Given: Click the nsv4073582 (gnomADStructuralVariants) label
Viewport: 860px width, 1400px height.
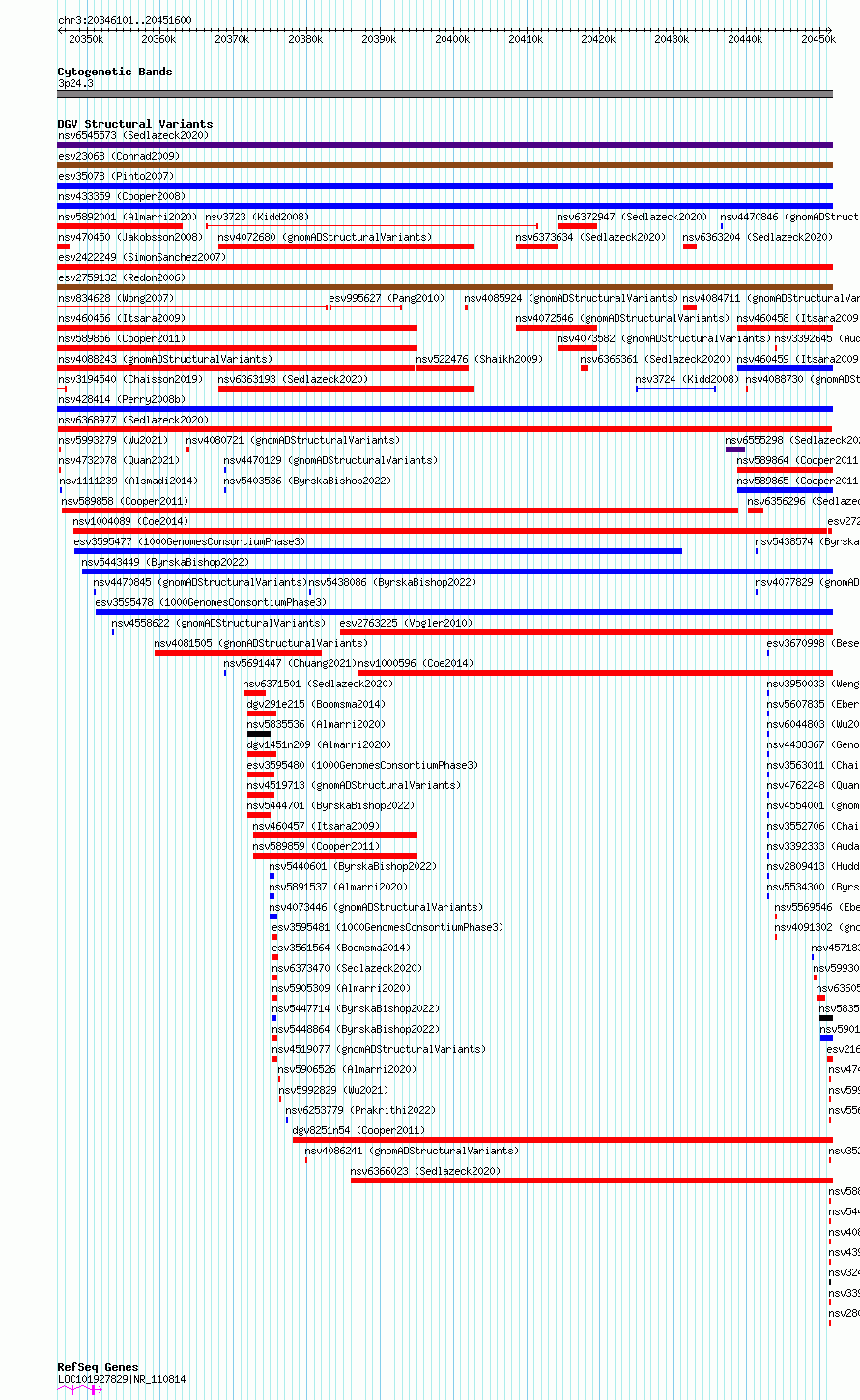Looking at the screenshot, I should pos(664,338).
